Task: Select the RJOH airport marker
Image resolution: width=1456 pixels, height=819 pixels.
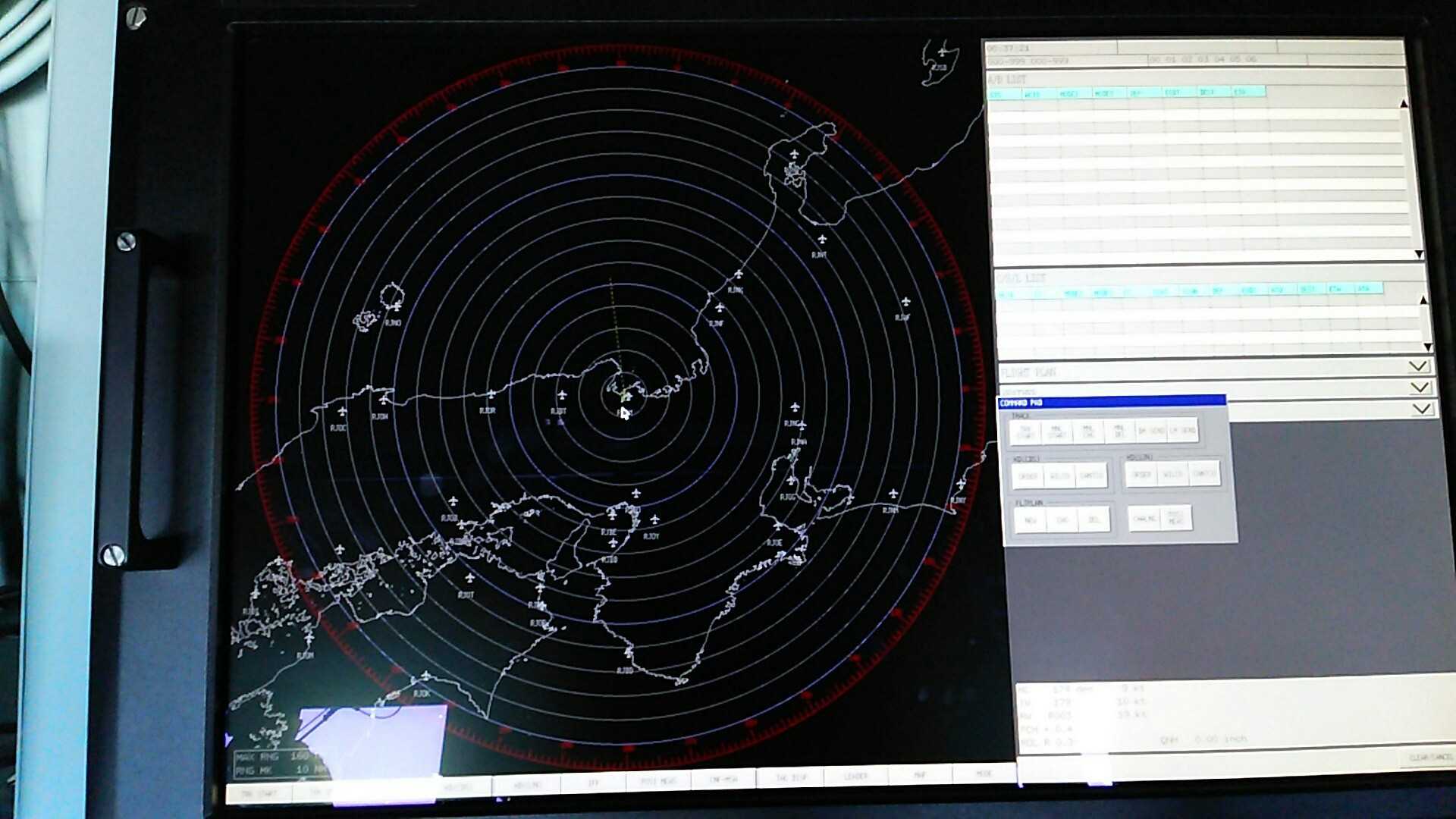Action: (384, 400)
